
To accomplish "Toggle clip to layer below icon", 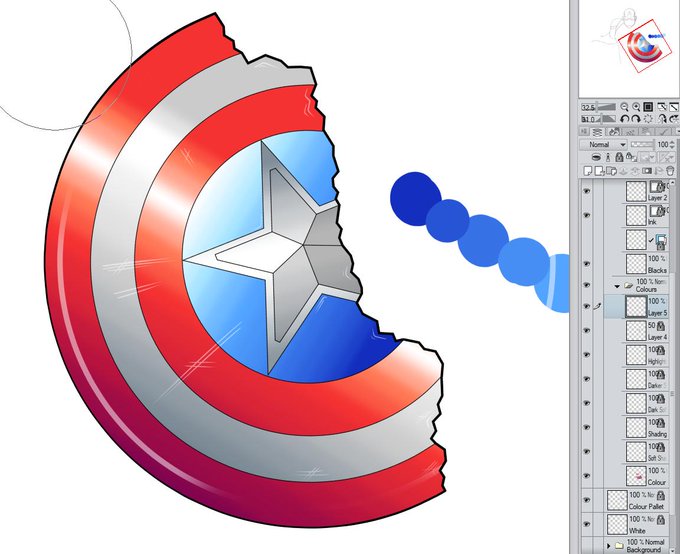I will pos(597,157).
